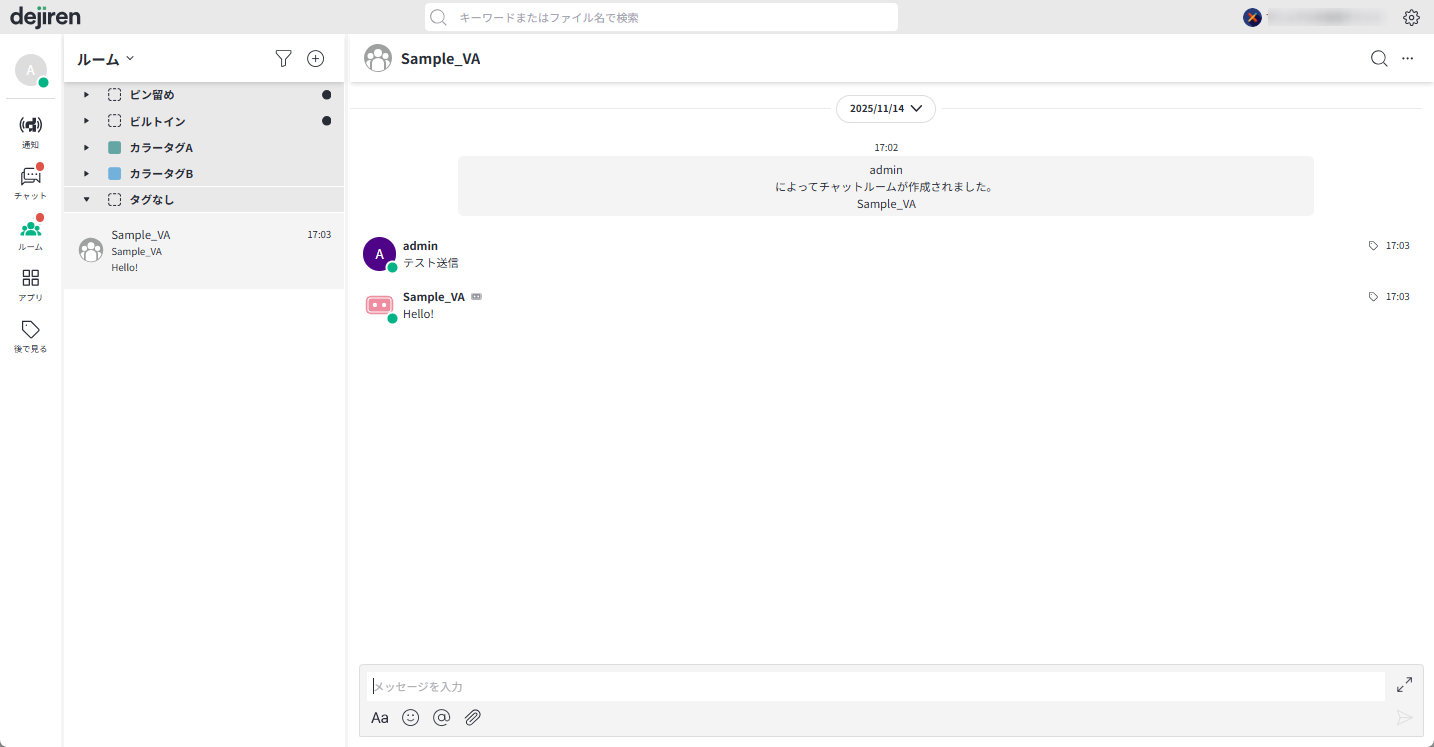
Task: Collapse the タグなし group
Action: 86,199
